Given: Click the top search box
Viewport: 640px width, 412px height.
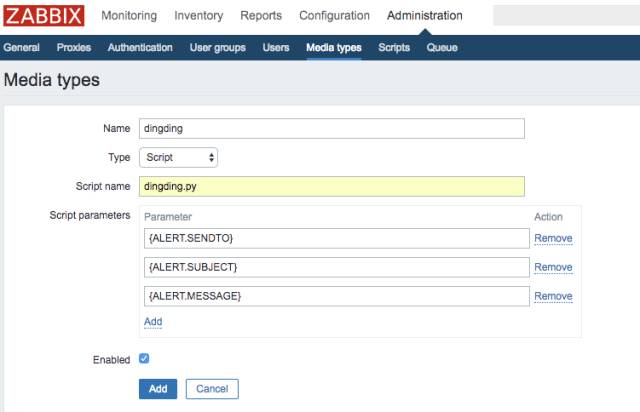Looking at the screenshot, I should [x=565, y=16].
